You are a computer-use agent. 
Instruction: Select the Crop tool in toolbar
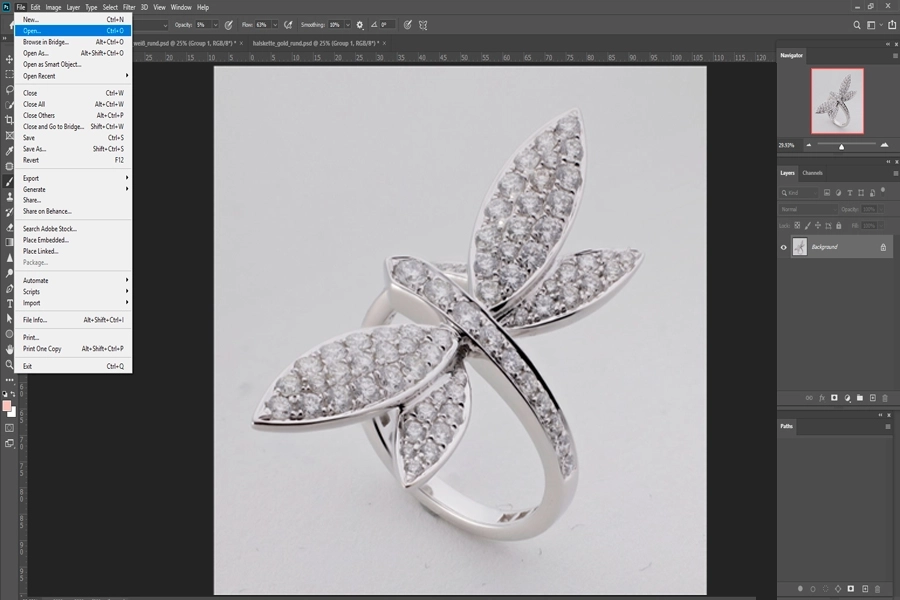(9, 120)
